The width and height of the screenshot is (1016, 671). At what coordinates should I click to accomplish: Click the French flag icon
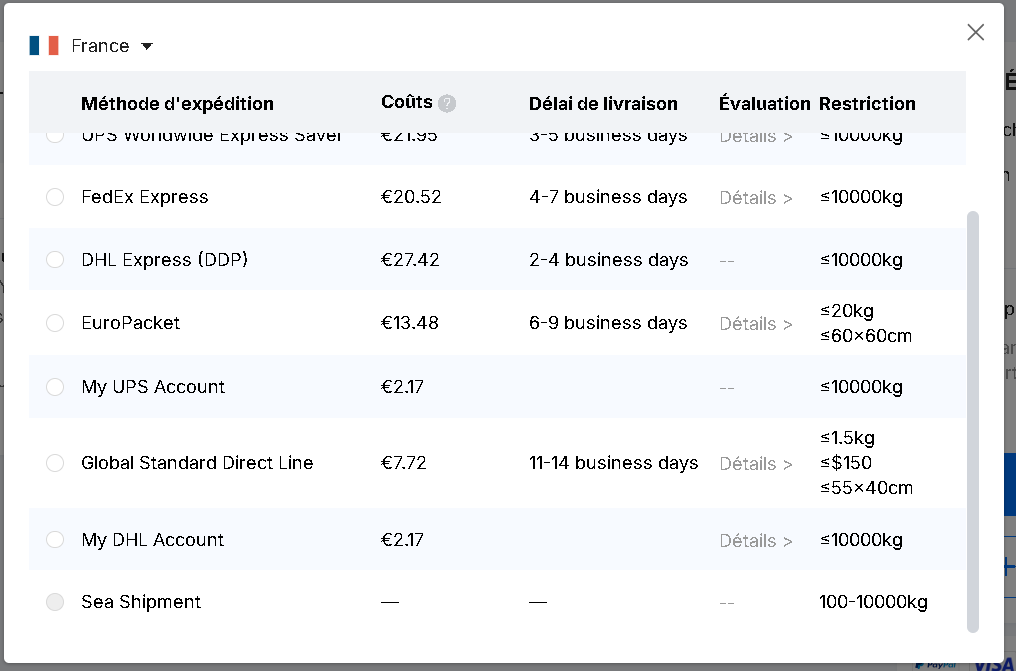[44, 46]
